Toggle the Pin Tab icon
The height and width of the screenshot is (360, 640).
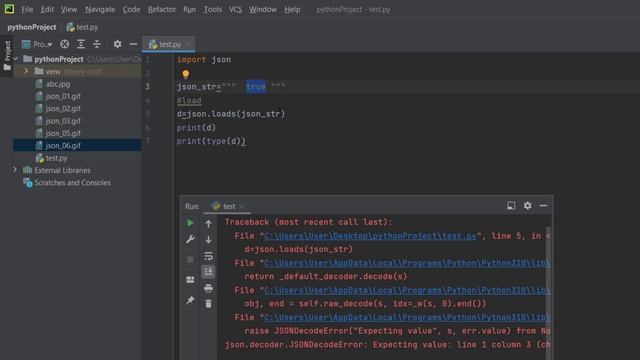(x=190, y=300)
